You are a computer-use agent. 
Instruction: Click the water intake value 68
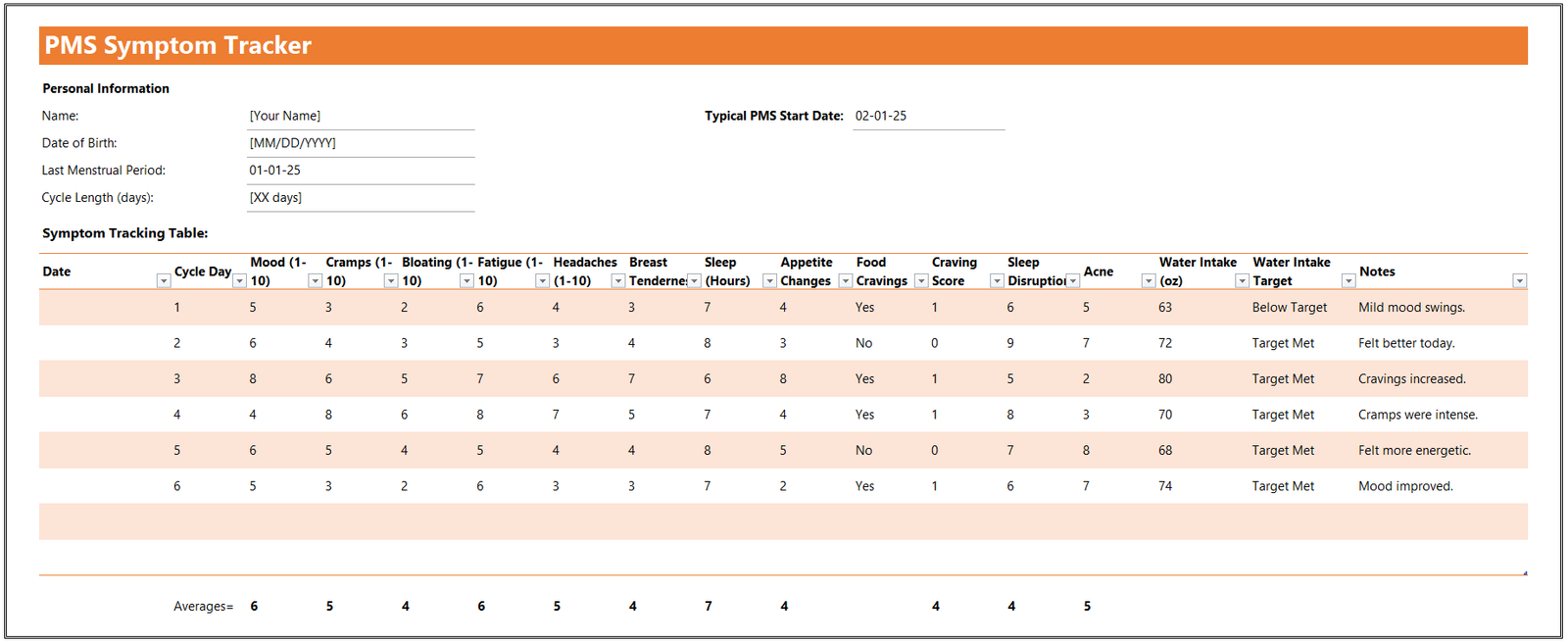pos(1165,451)
